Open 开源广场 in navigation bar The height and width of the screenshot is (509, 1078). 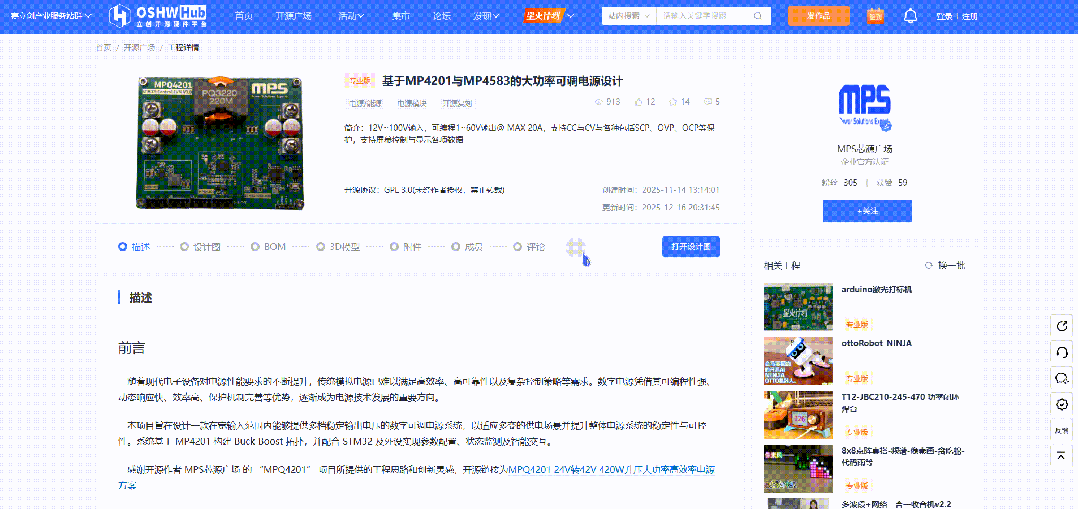point(293,16)
